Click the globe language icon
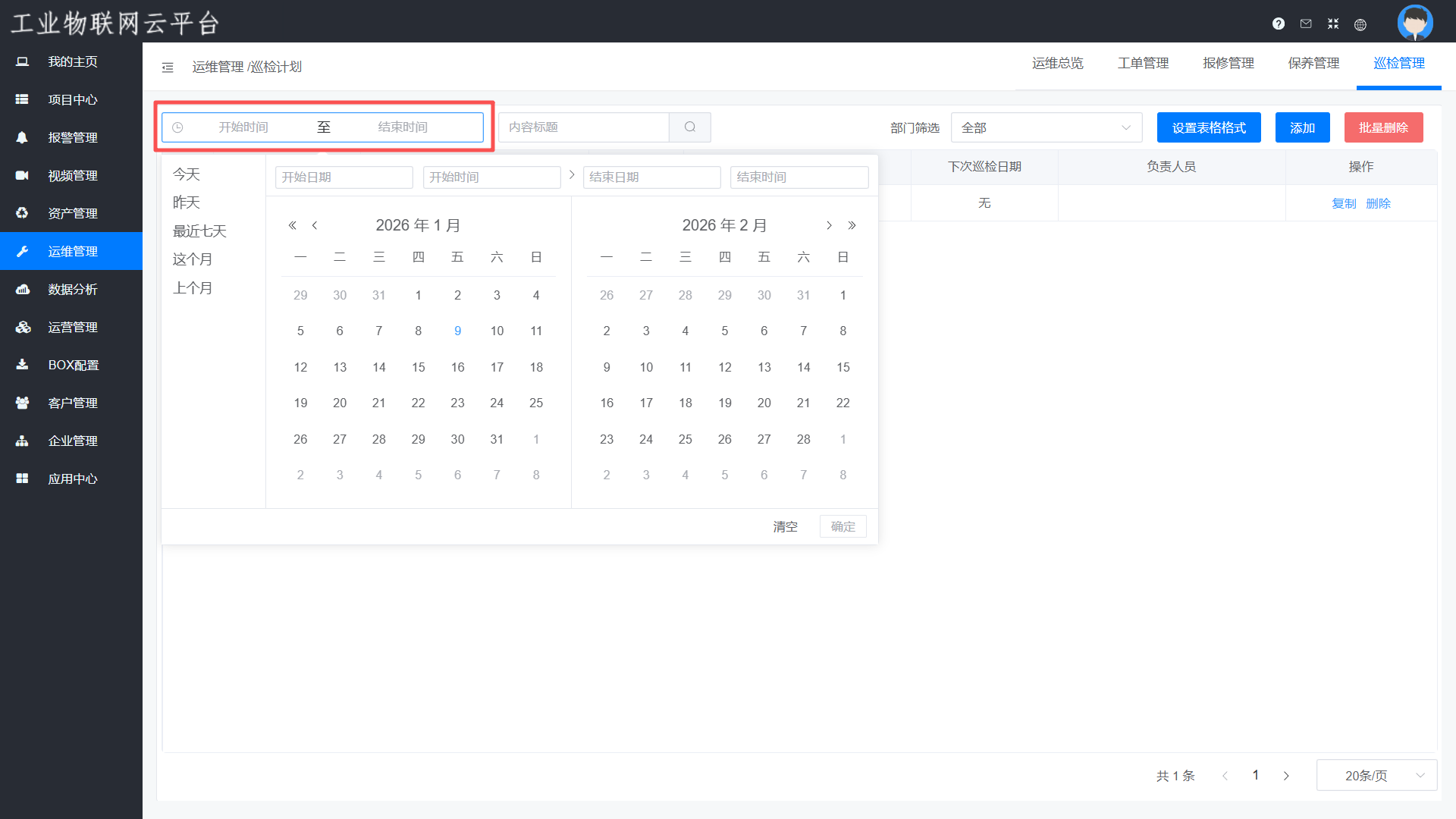This screenshot has height=819, width=1456. point(1360,24)
